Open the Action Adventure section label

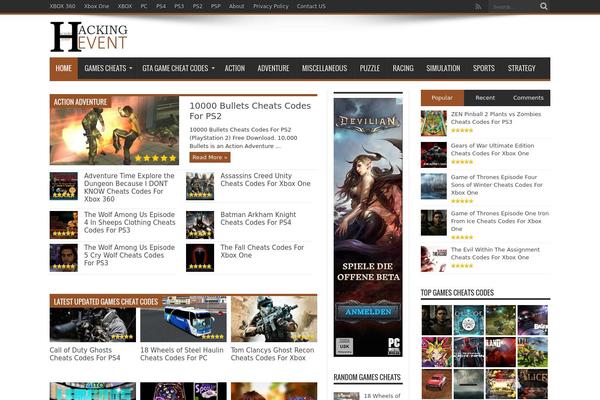[80, 102]
